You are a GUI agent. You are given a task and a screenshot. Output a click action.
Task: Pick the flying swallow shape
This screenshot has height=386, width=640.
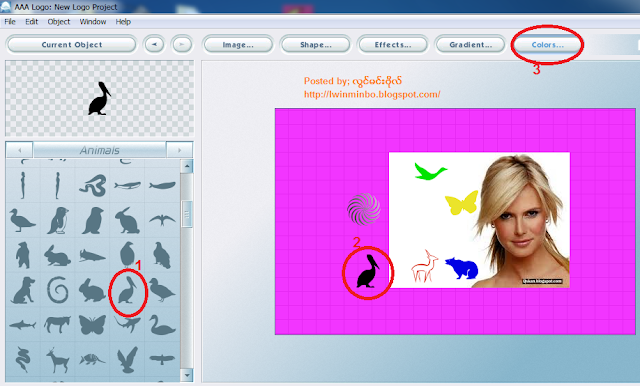pos(162,220)
